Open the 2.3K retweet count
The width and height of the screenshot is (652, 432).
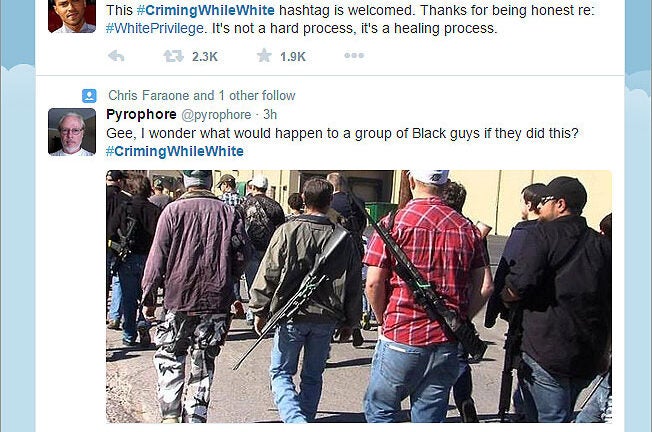(205, 57)
